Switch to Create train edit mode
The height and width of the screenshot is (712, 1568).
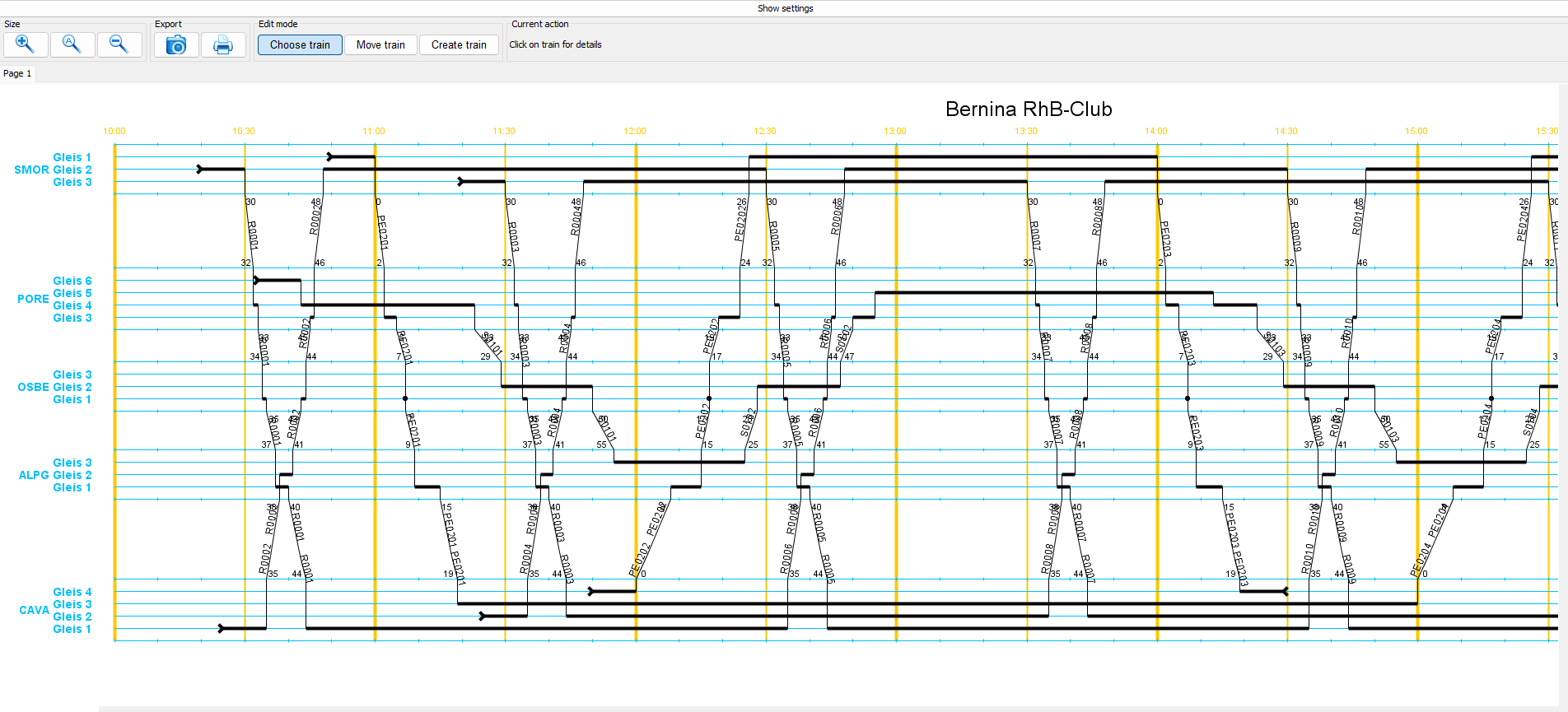[x=459, y=44]
